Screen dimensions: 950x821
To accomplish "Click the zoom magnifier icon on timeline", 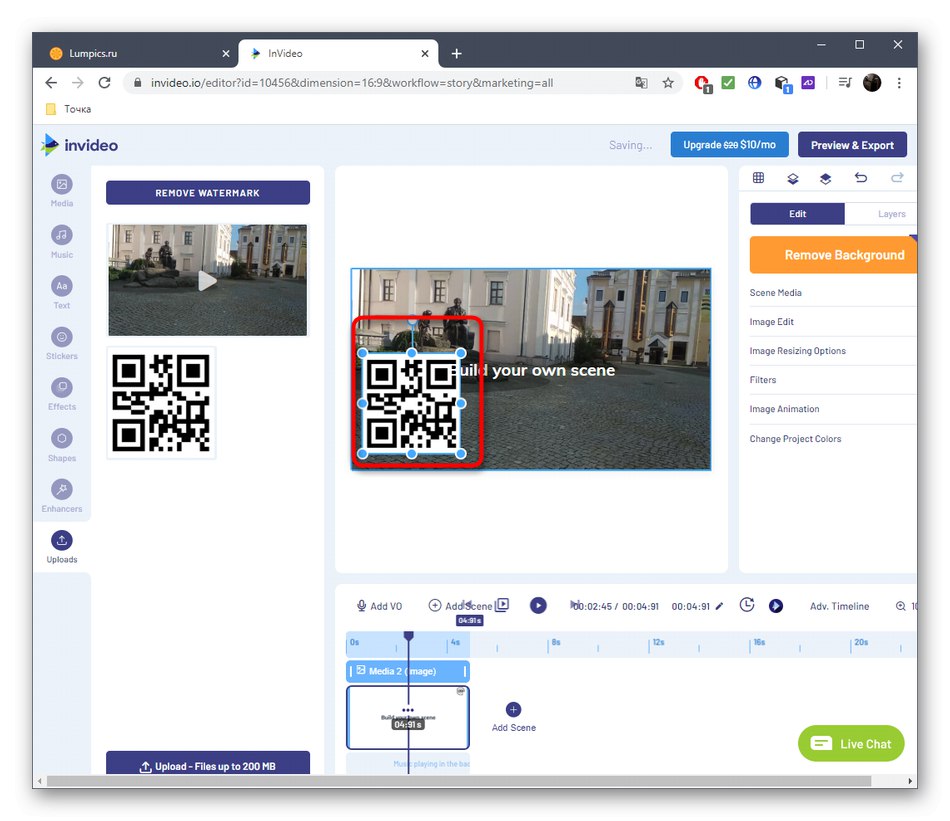I will (901, 606).
